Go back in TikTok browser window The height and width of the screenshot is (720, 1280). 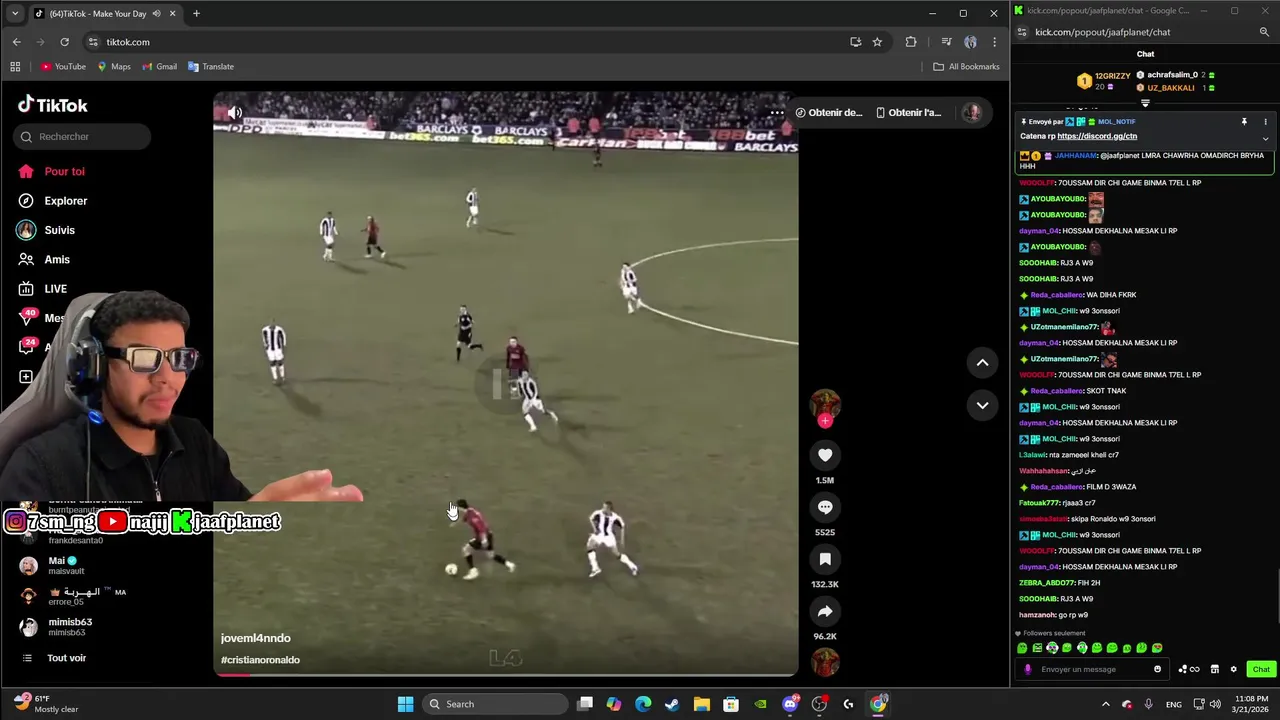16,42
